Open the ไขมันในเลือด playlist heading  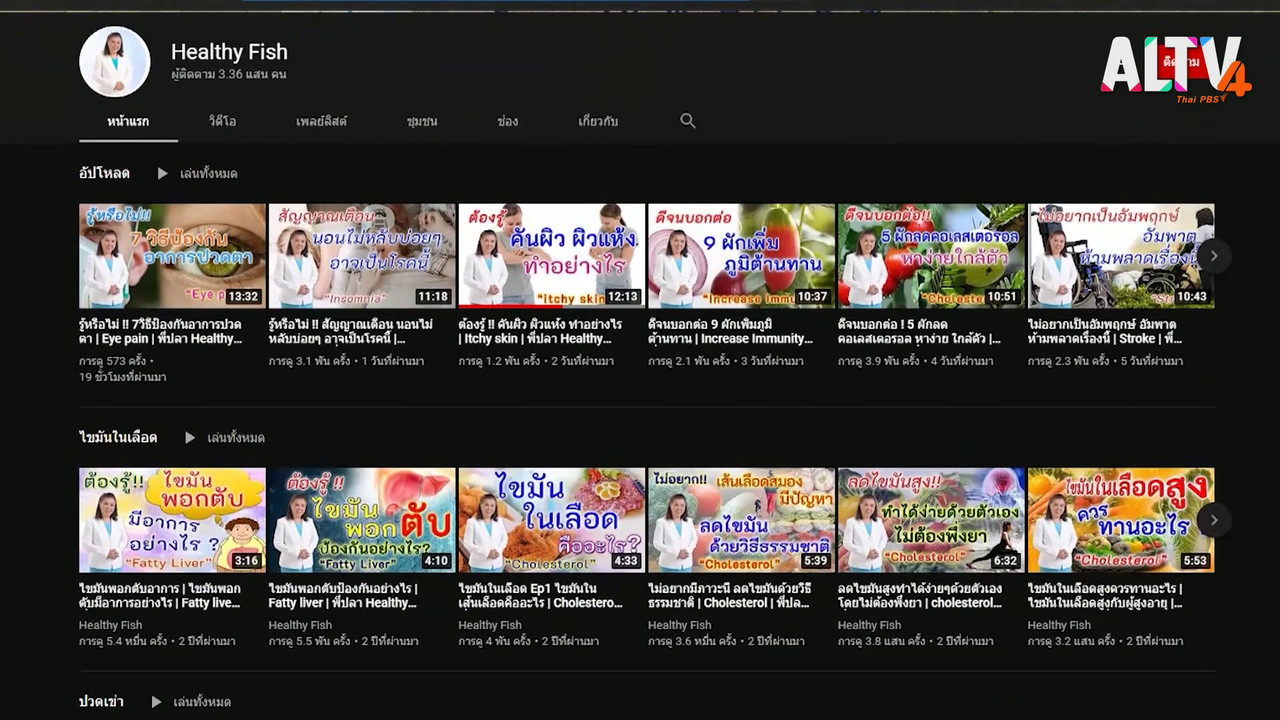point(118,437)
